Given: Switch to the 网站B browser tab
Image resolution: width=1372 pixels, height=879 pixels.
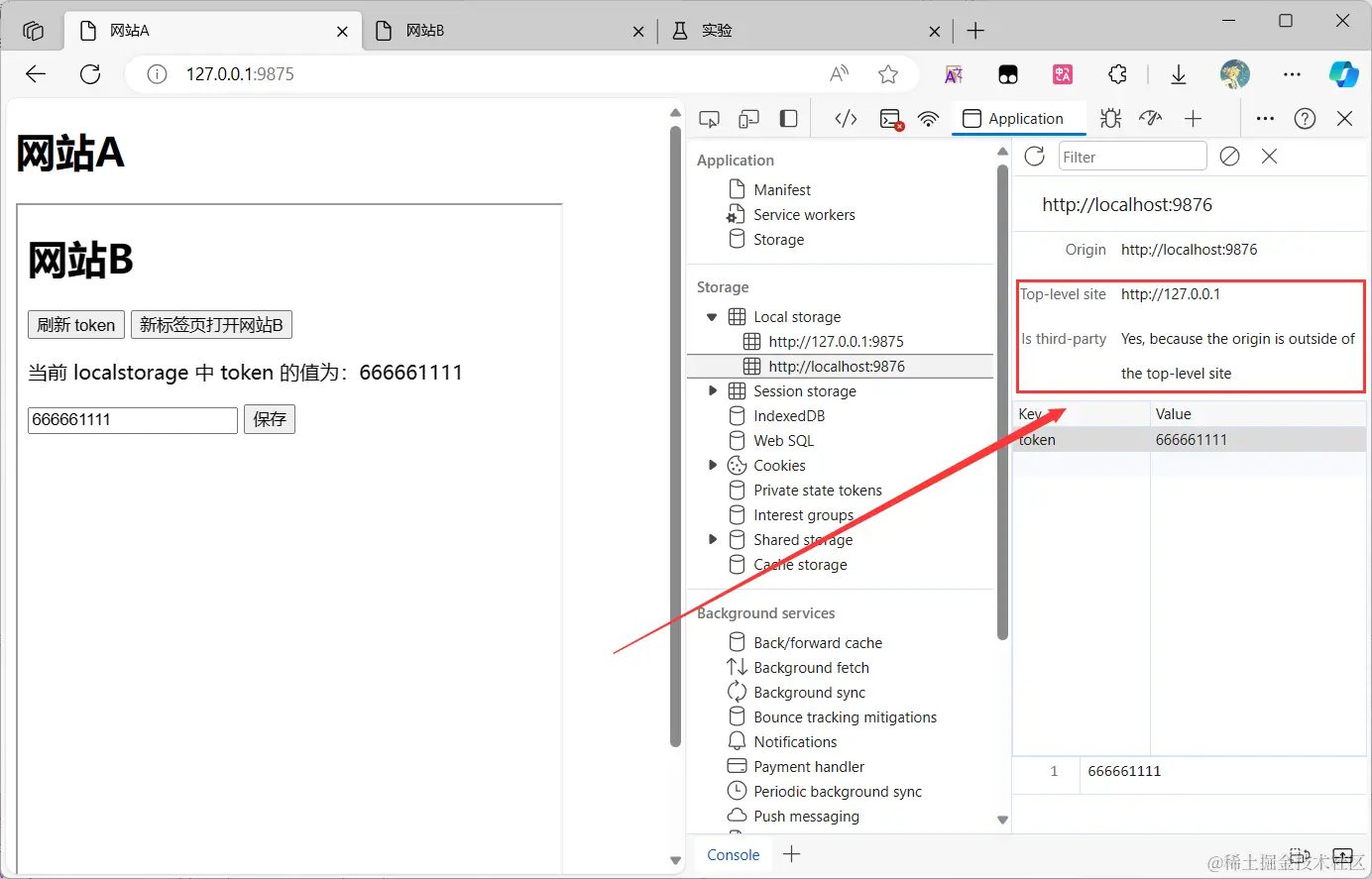Looking at the screenshot, I should coord(511,31).
